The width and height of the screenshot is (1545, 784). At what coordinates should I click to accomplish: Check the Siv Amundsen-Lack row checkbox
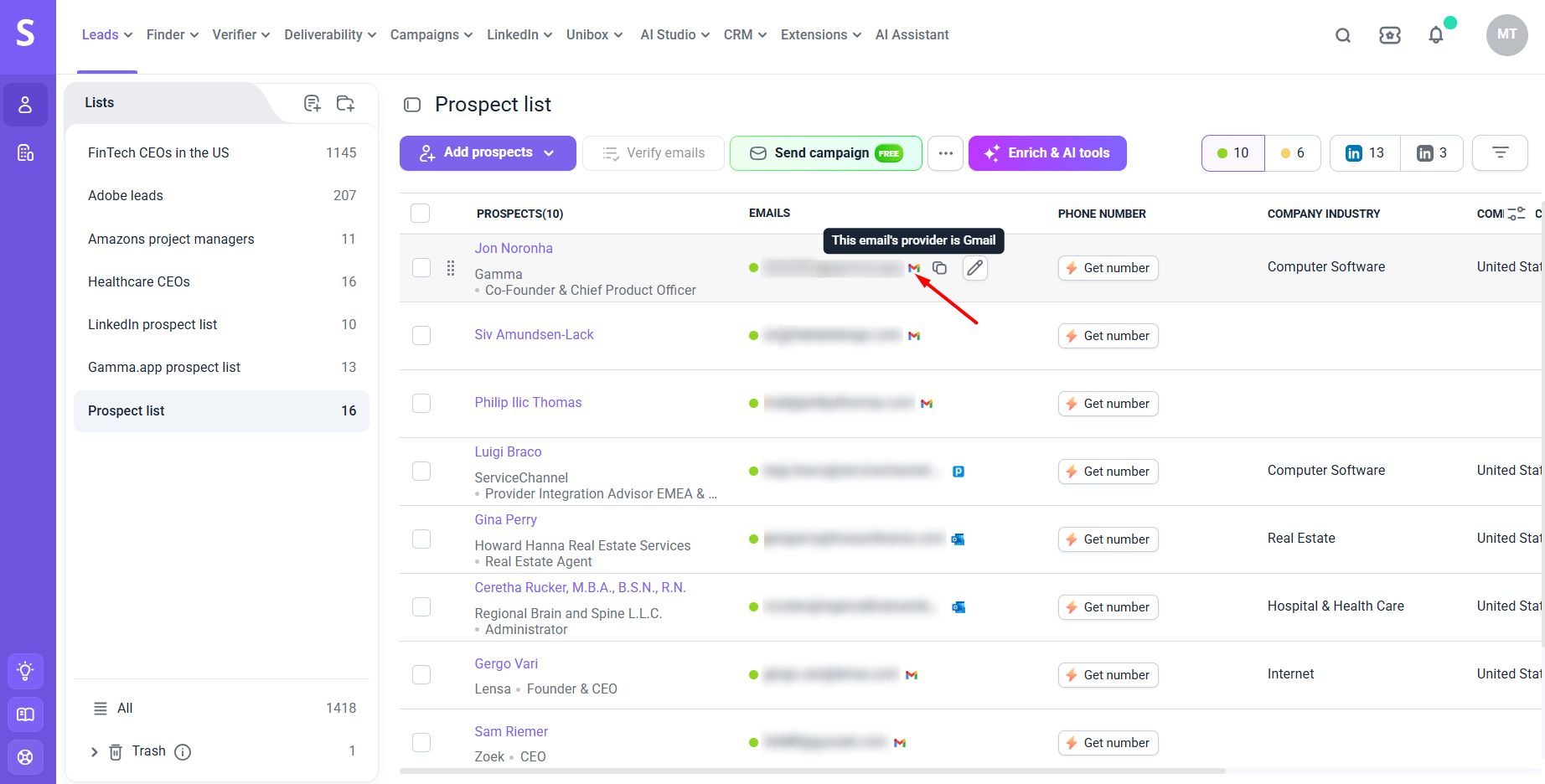[421, 335]
